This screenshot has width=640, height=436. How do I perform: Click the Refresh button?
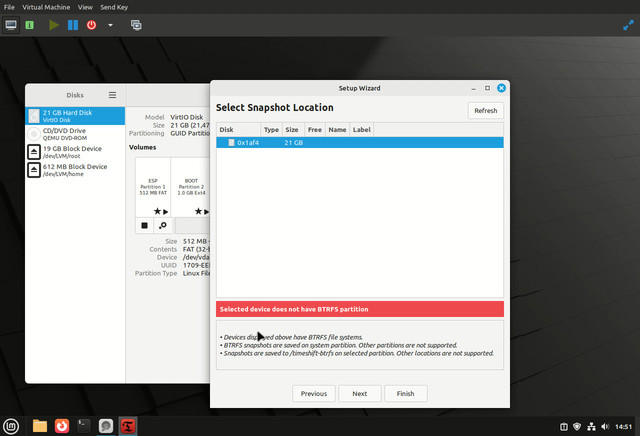pyautogui.click(x=485, y=111)
